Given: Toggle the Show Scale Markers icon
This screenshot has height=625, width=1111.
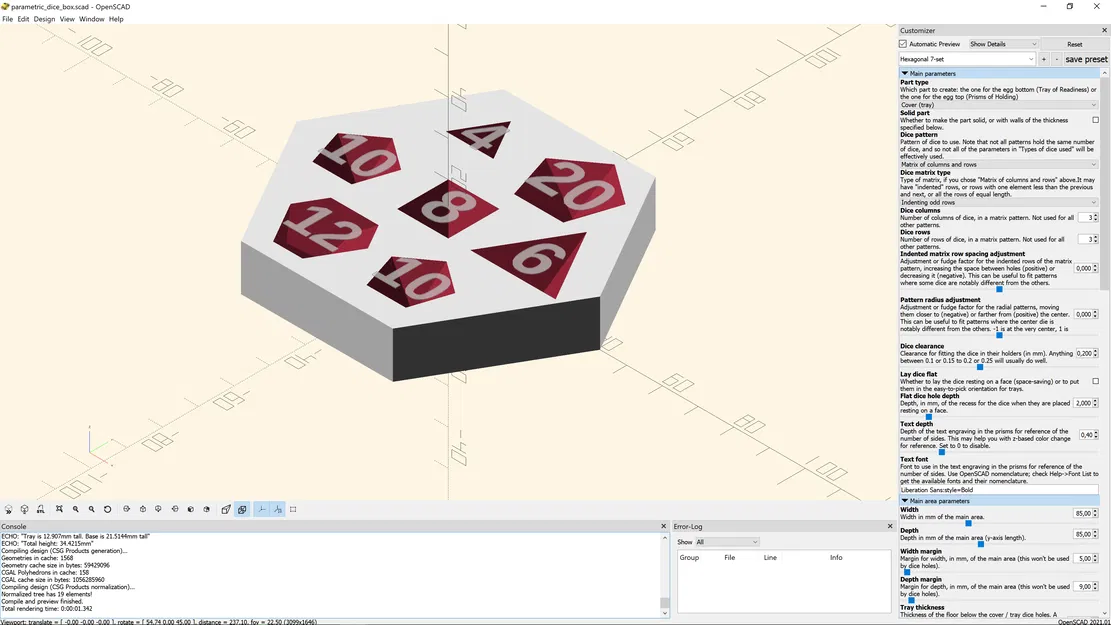Looking at the screenshot, I should click(278, 509).
